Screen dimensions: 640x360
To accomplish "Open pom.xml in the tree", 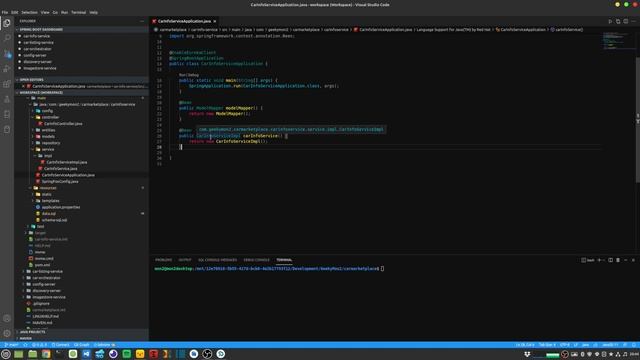I will (42, 265).
